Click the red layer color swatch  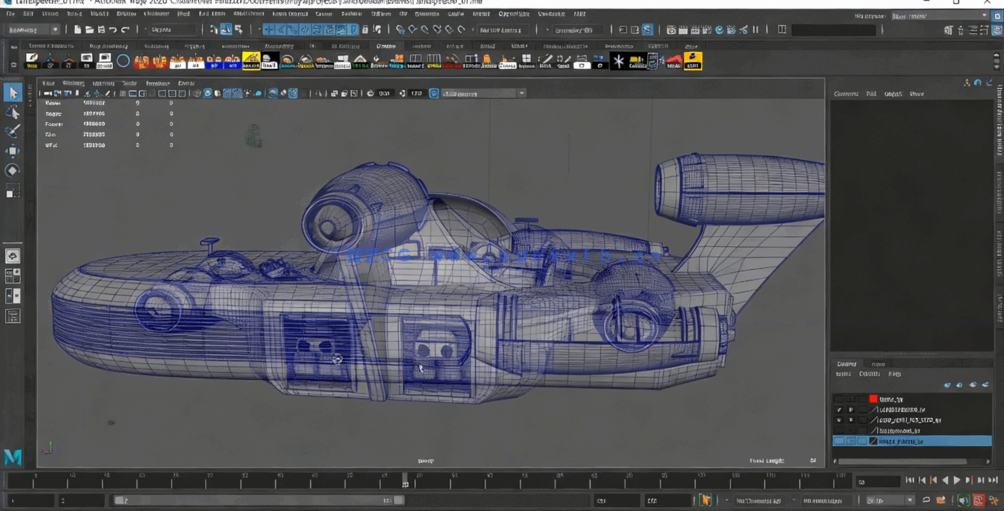pyautogui.click(x=873, y=399)
